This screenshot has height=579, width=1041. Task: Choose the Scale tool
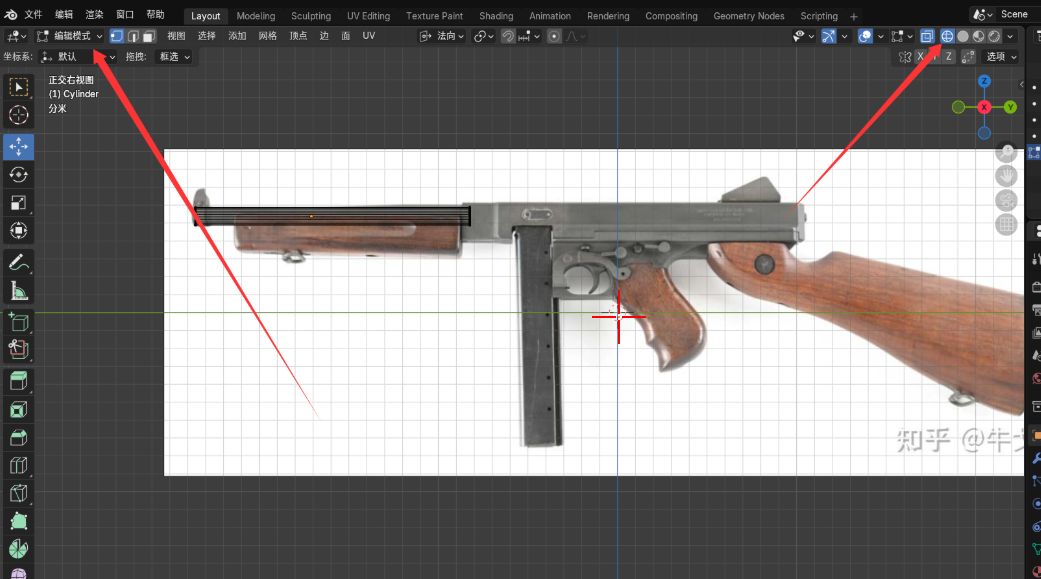tap(18, 203)
